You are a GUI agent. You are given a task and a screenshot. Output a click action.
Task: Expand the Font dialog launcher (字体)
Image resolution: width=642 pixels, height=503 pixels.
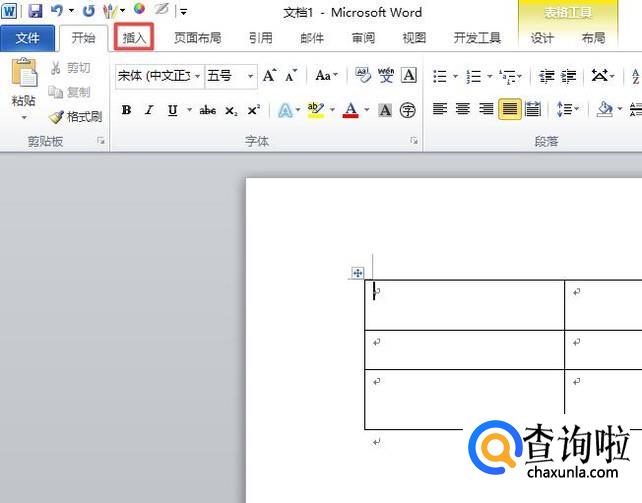click(x=414, y=142)
